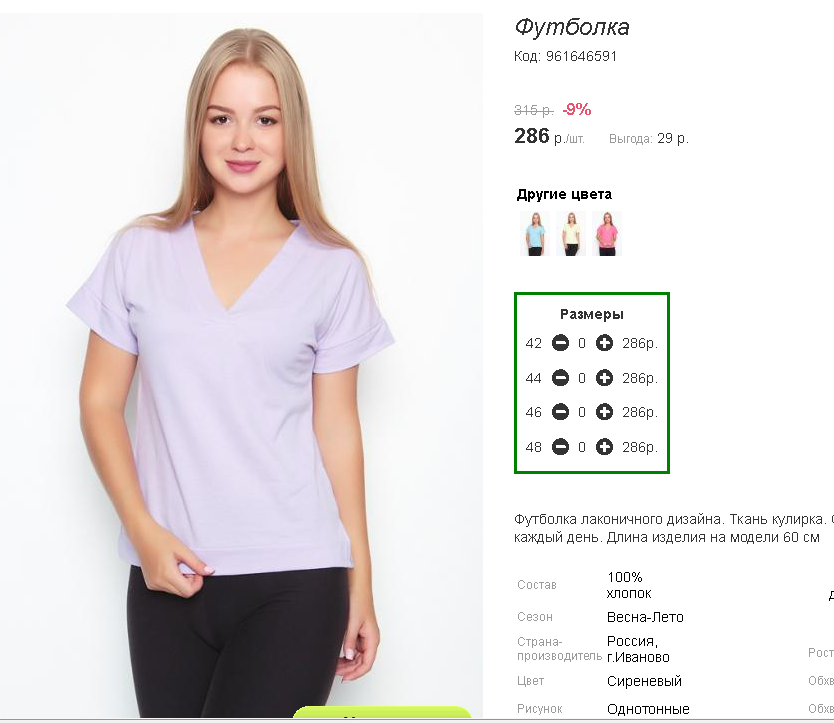Click the size 42 quantity field

582,344
